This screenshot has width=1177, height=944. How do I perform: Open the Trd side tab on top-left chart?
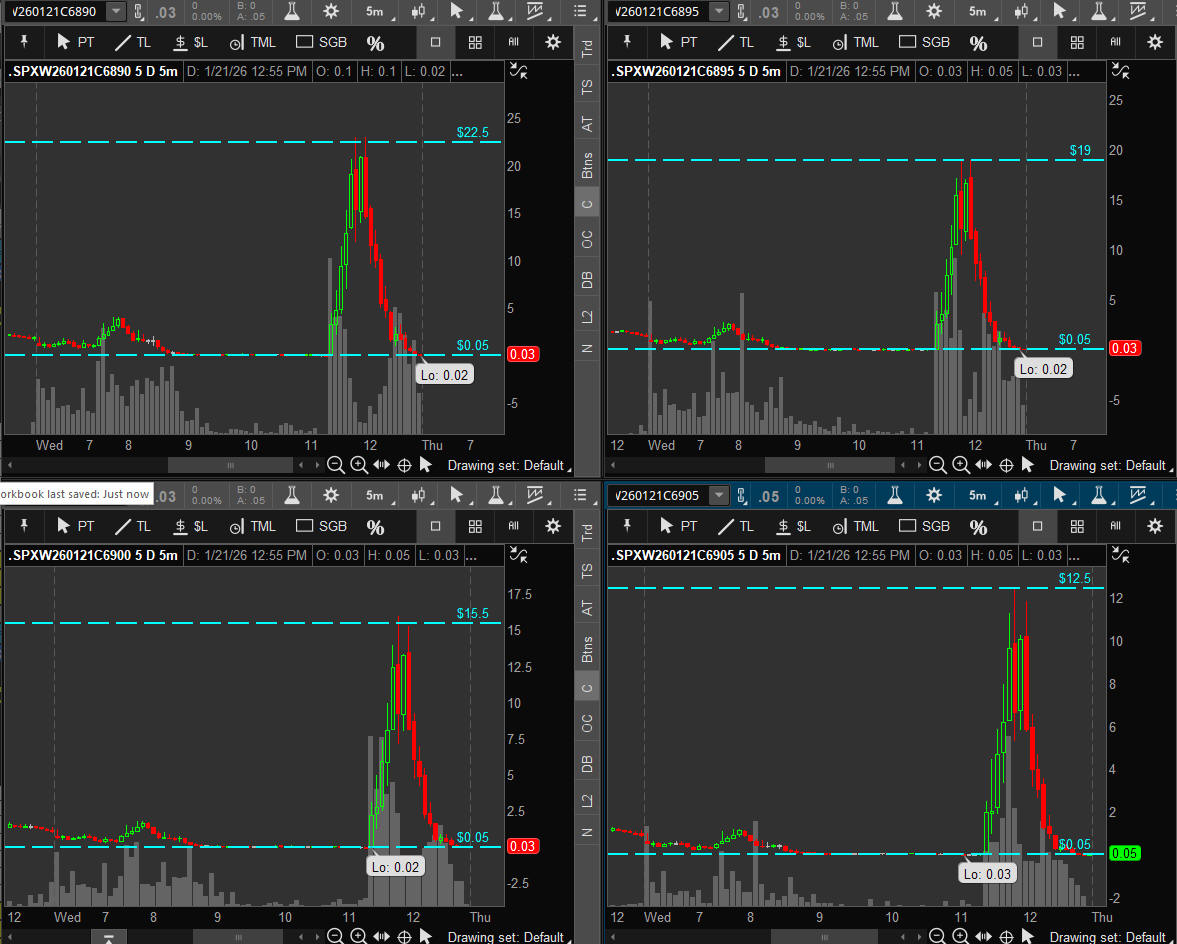click(x=588, y=50)
